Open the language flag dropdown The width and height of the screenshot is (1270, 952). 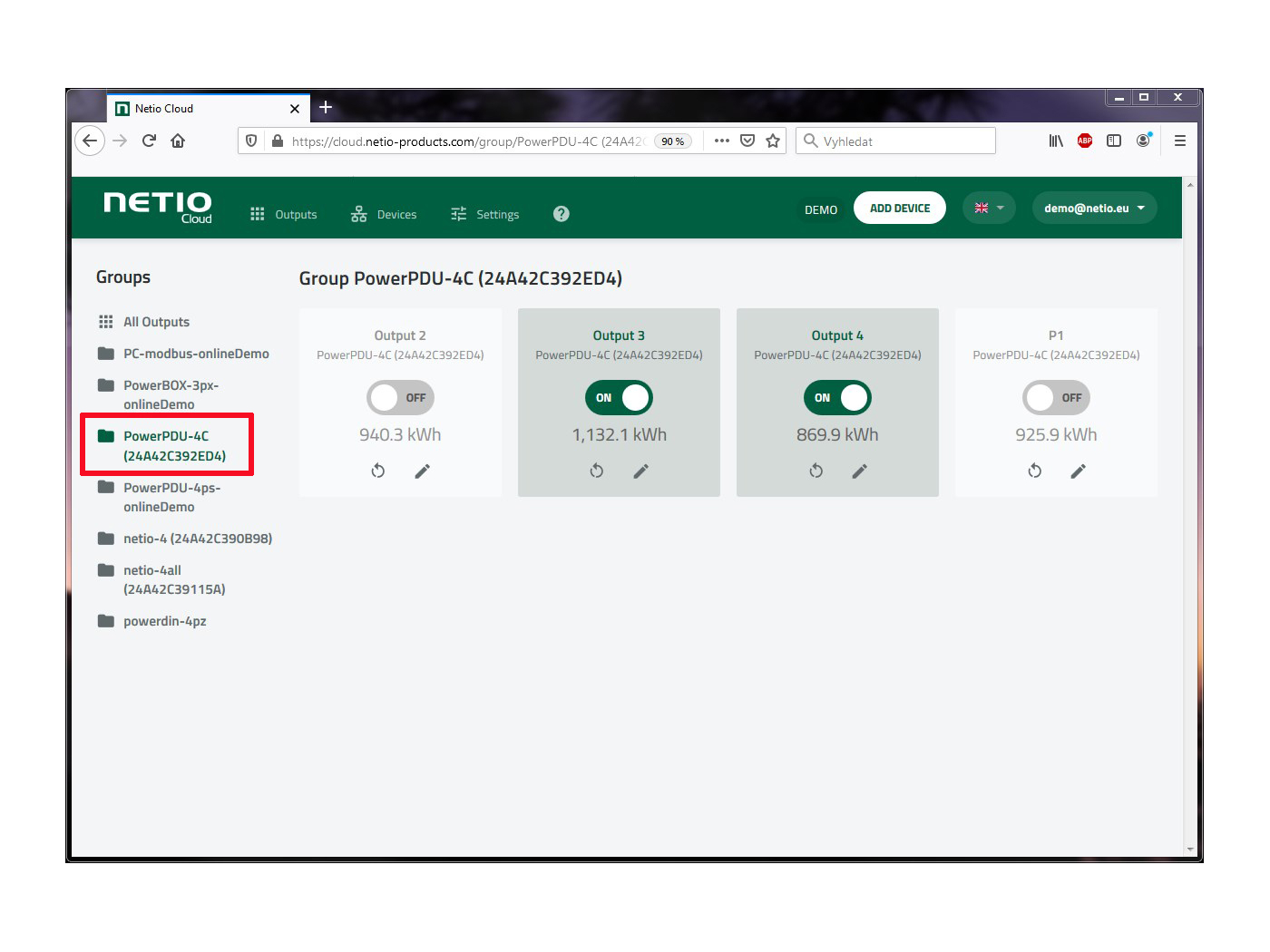(x=989, y=208)
